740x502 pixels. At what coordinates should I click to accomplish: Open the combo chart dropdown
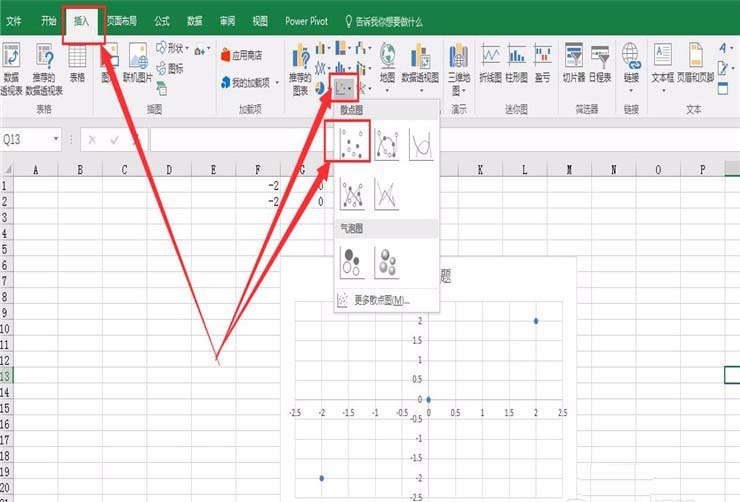363,68
